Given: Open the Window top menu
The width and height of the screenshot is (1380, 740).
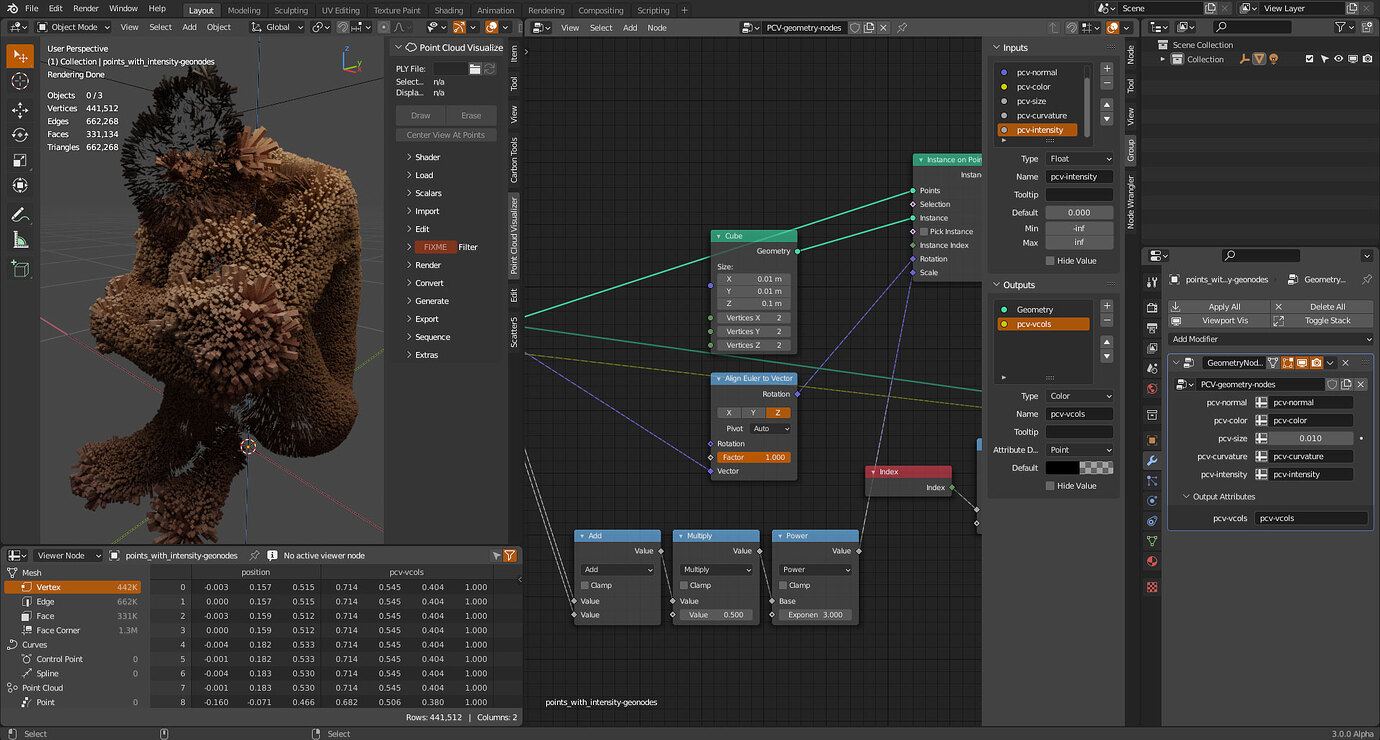Looking at the screenshot, I should coord(123,8).
